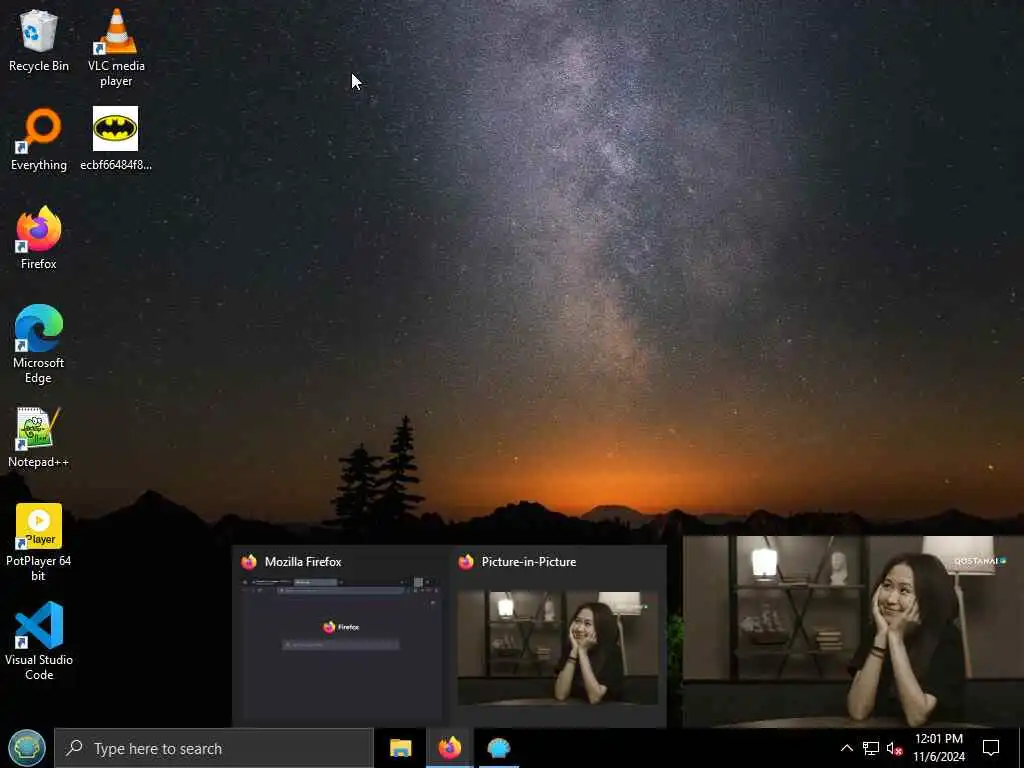The width and height of the screenshot is (1024, 768).
Task: Select the Notepad++ desktop shortcut
Action: click(x=39, y=437)
